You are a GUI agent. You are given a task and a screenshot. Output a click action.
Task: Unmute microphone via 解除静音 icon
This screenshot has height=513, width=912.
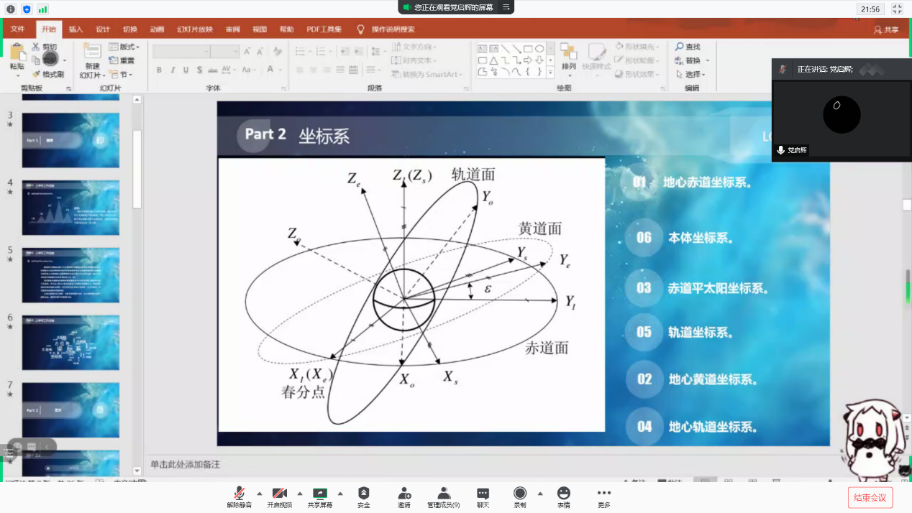pos(240,493)
